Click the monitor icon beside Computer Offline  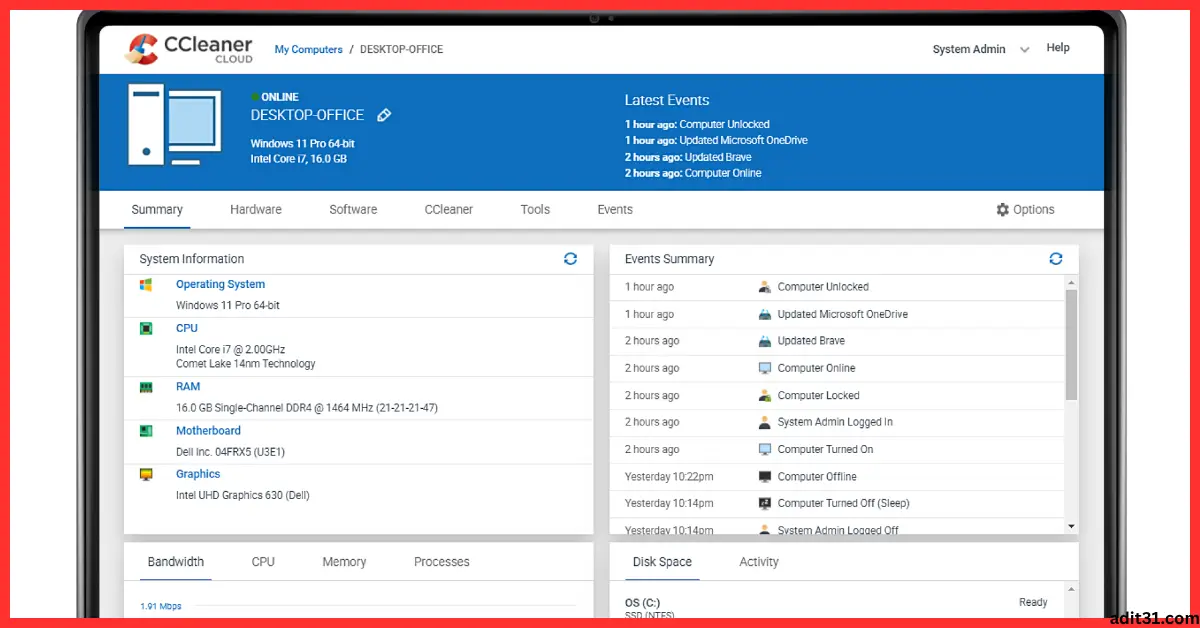tap(765, 477)
